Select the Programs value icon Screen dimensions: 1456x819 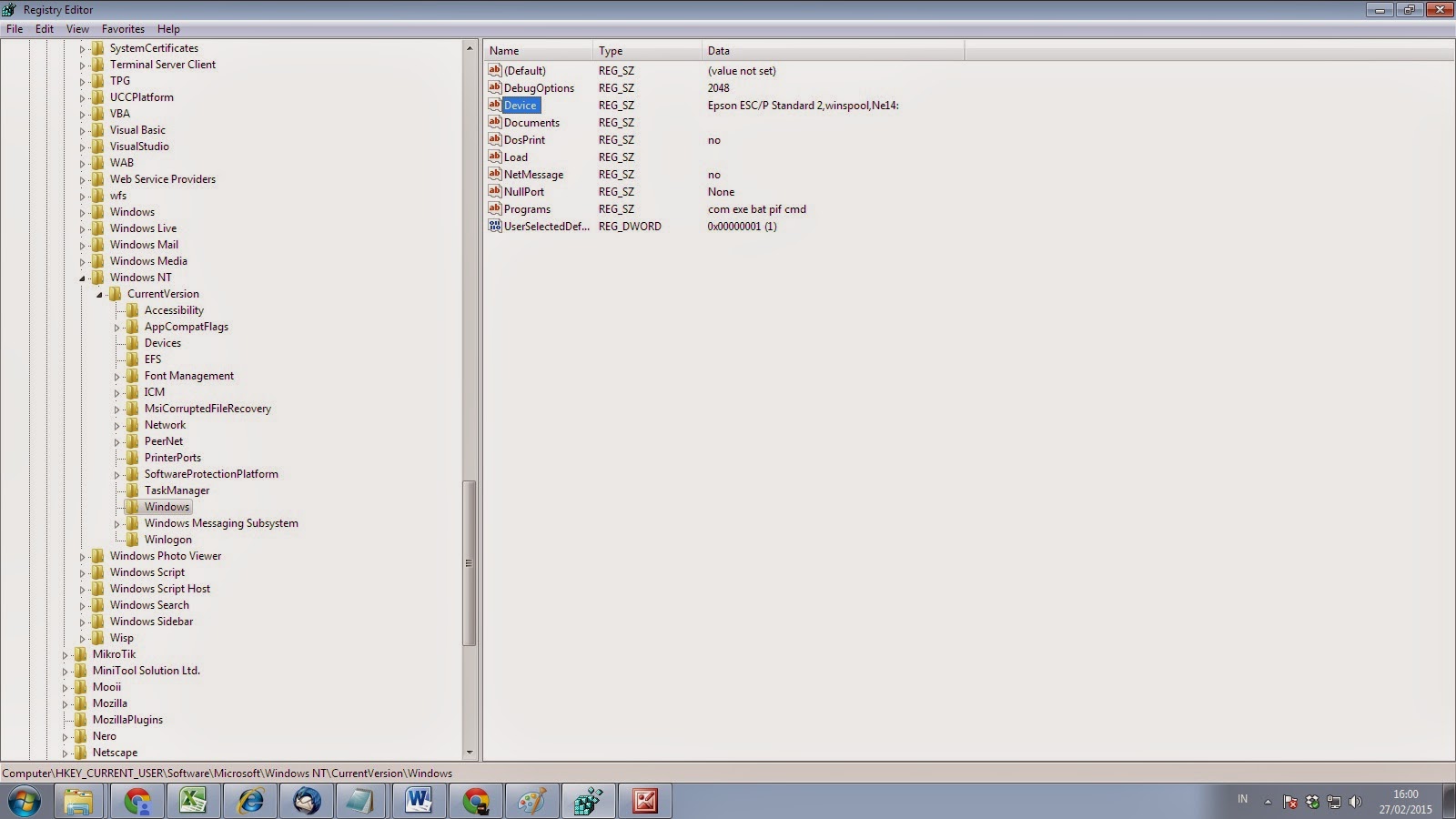click(x=494, y=208)
